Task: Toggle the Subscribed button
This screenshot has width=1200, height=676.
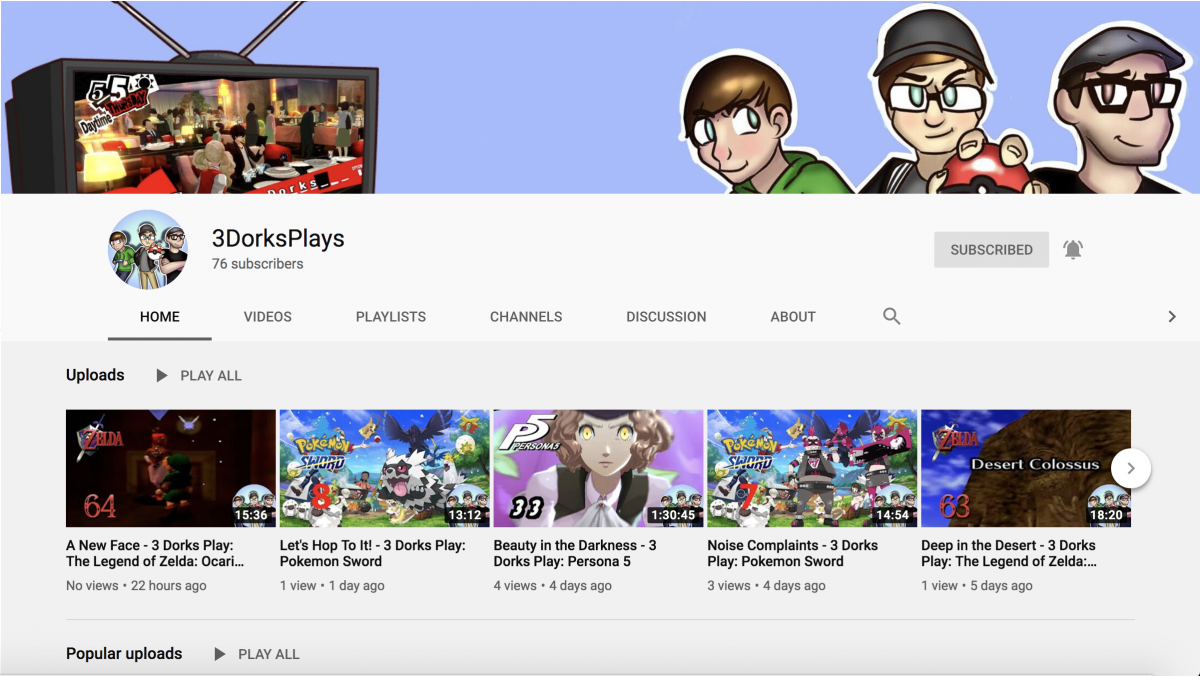Action: (x=990, y=250)
